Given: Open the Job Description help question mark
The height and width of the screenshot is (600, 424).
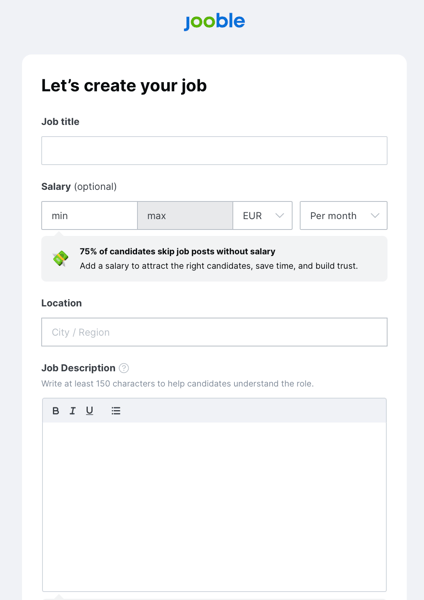Looking at the screenshot, I should click(x=124, y=368).
